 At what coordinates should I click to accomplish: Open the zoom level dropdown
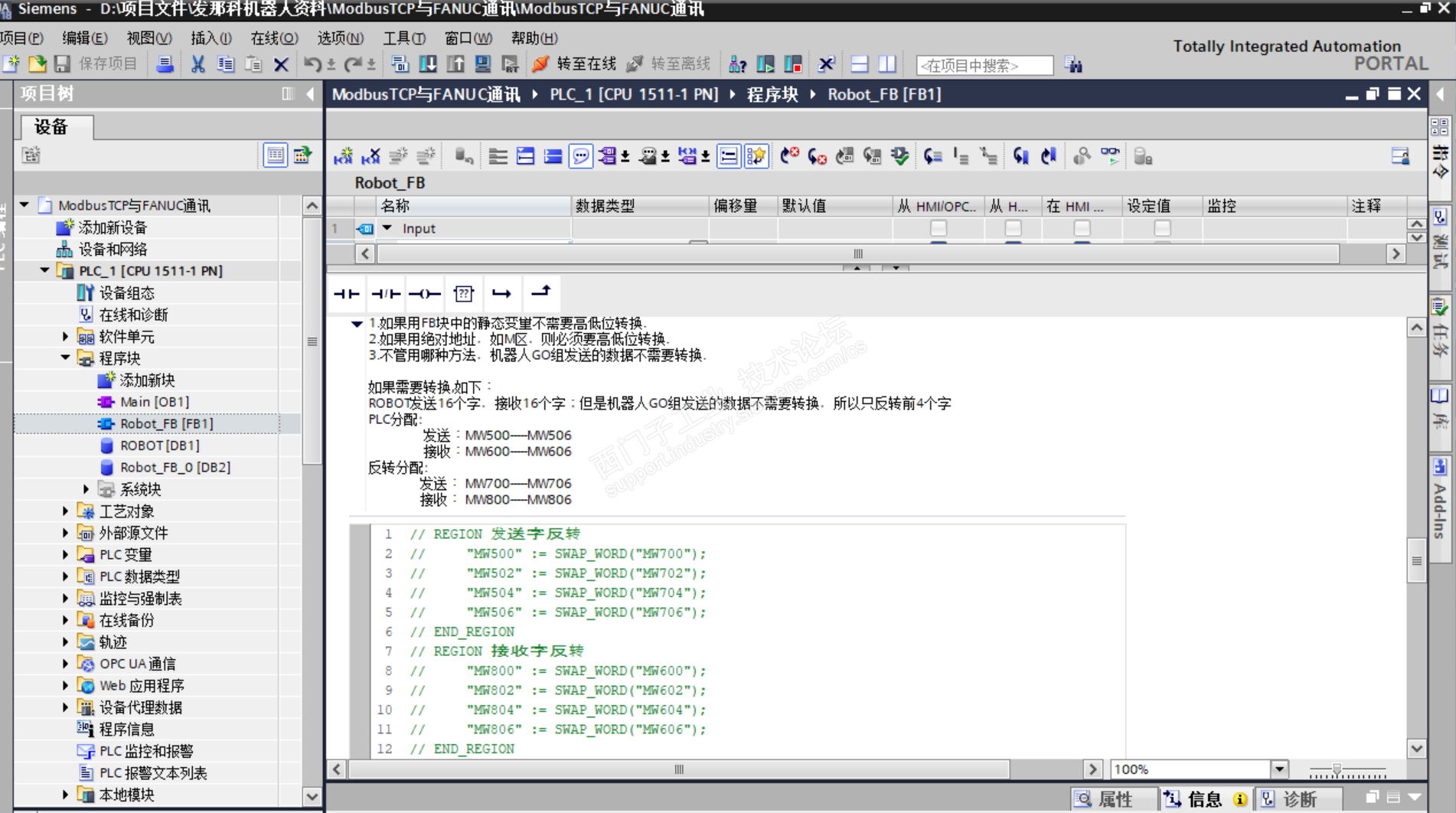[1279, 769]
